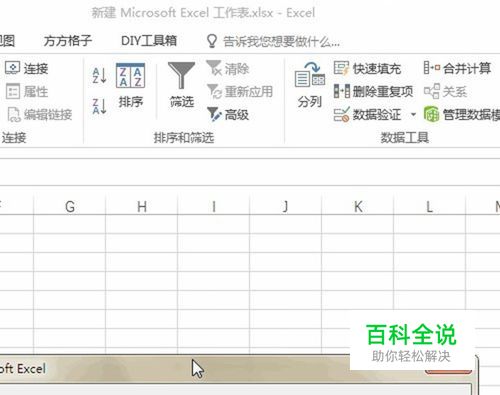
Task: Click the lightbulb Tell Me icon
Action: click(x=212, y=41)
